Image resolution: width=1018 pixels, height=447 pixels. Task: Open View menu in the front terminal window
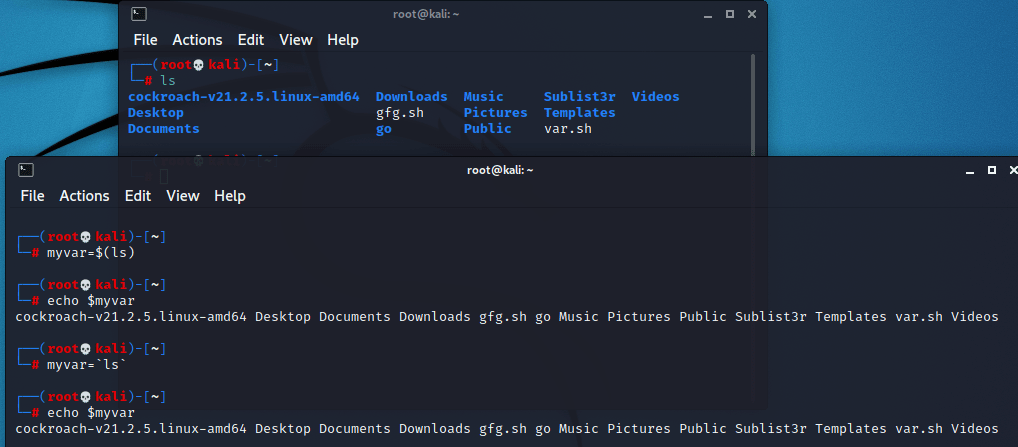182,195
